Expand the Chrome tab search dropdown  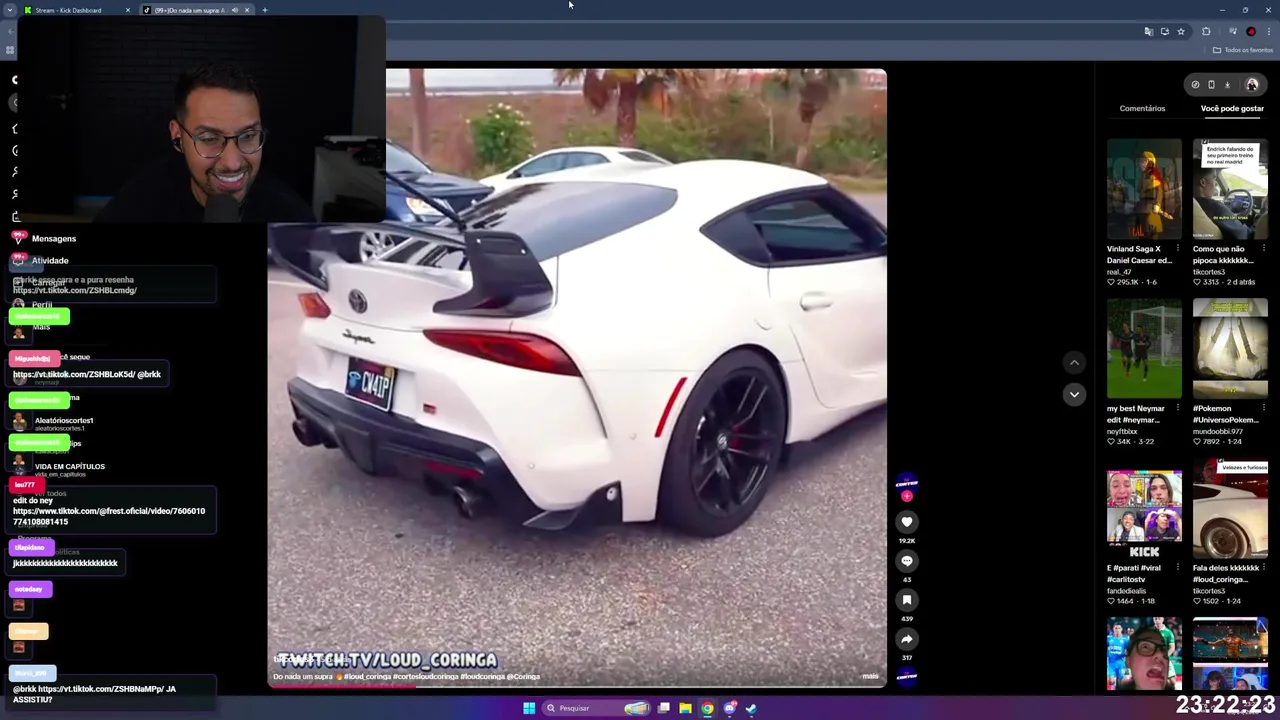(8, 10)
